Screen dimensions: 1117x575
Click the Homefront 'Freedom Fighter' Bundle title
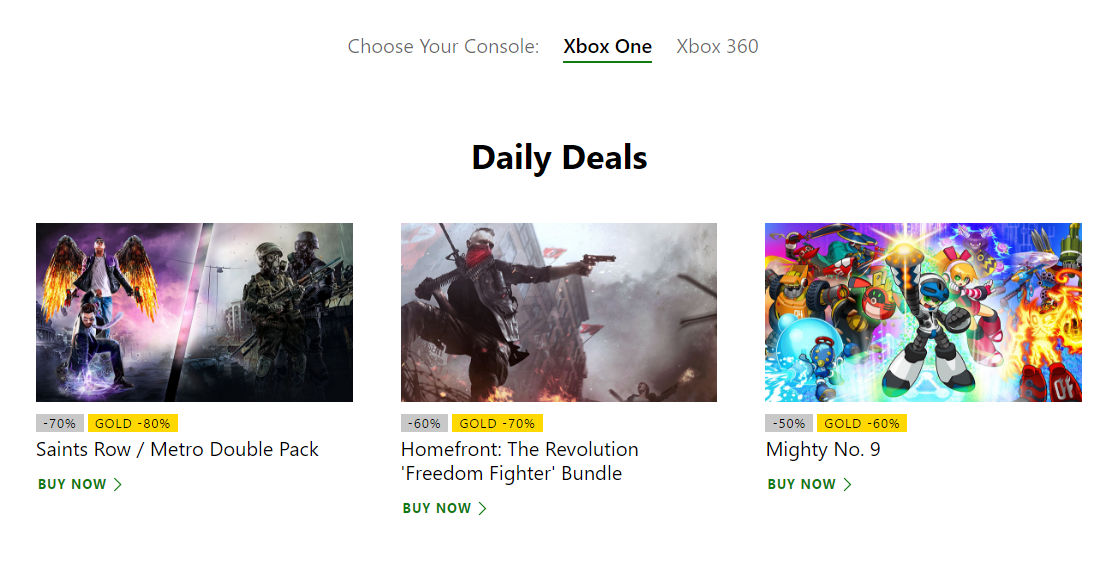tap(519, 461)
